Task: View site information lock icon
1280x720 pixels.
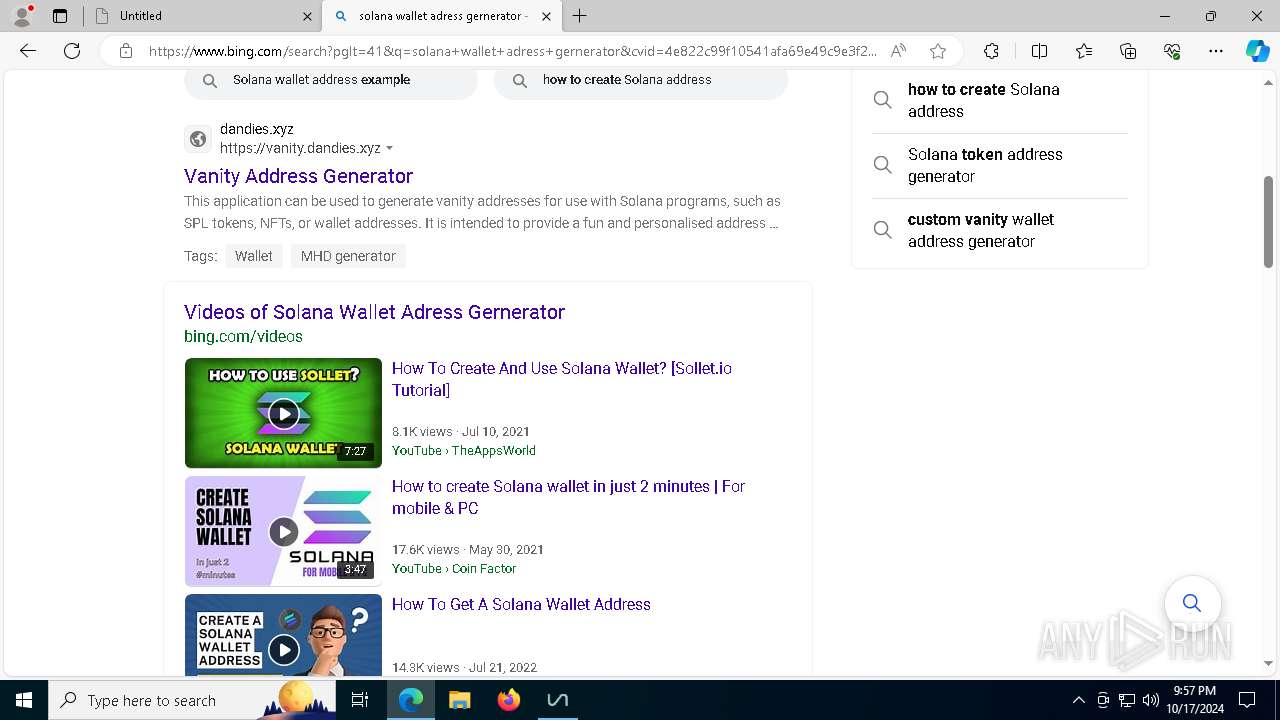Action: [126, 51]
